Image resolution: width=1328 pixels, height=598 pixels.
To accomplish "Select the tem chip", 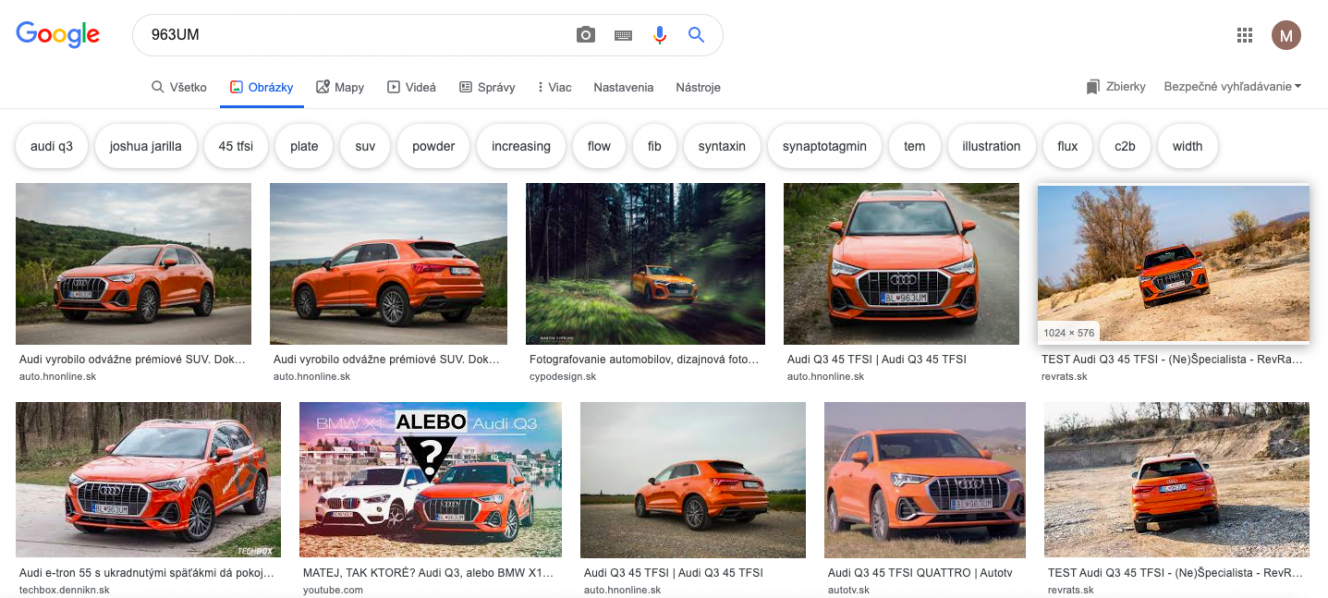I will coord(915,146).
